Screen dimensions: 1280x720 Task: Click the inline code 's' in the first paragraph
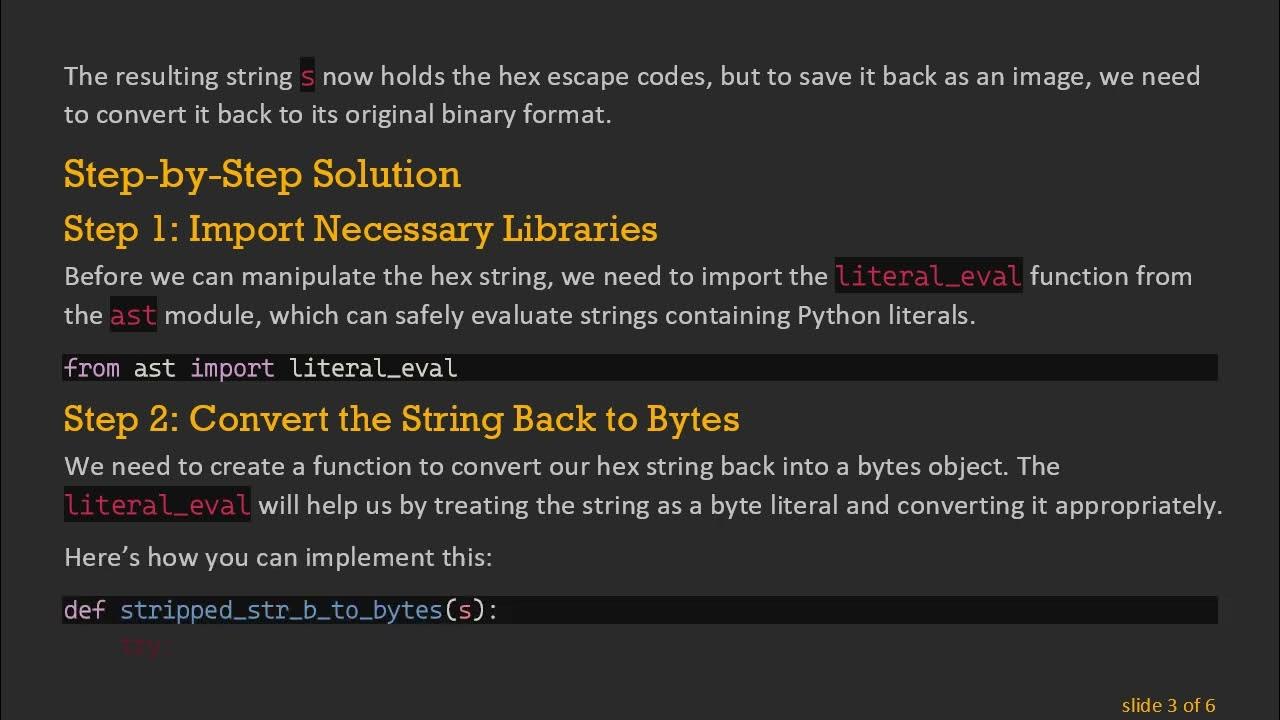point(308,77)
